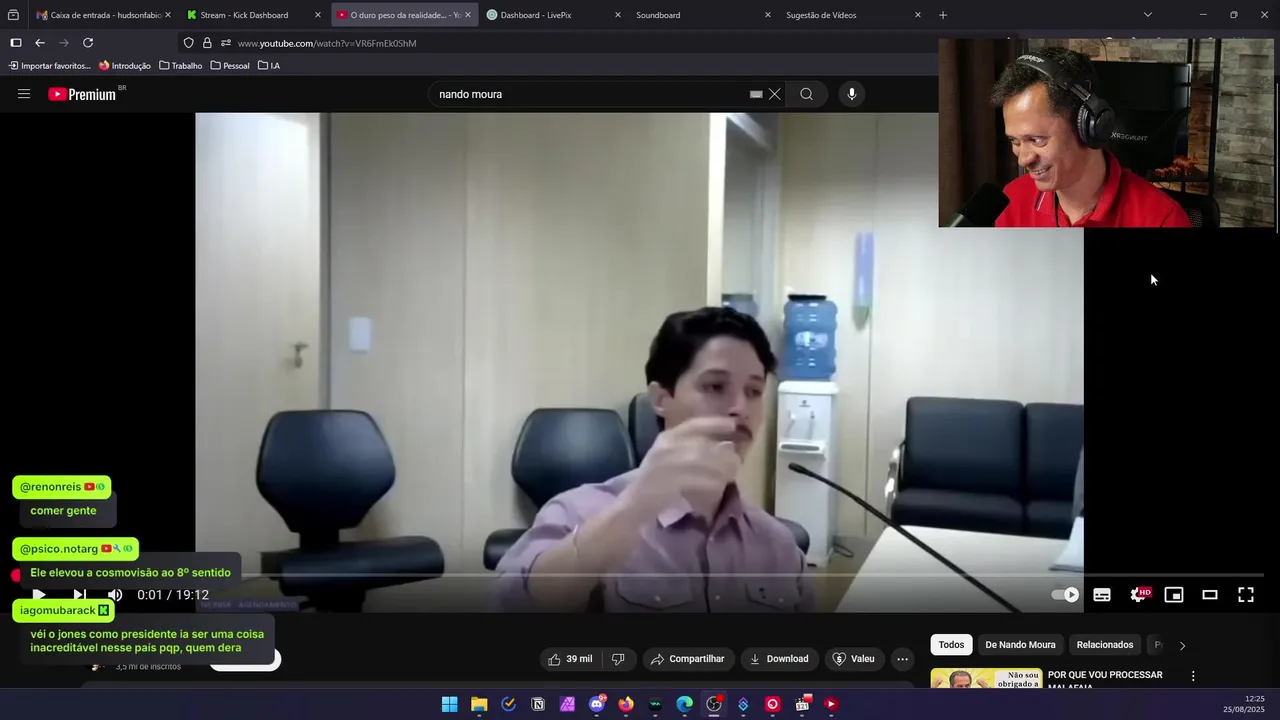Run search with magnifier button
The height and width of the screenshot is (720, 1280).
(806, 94)
